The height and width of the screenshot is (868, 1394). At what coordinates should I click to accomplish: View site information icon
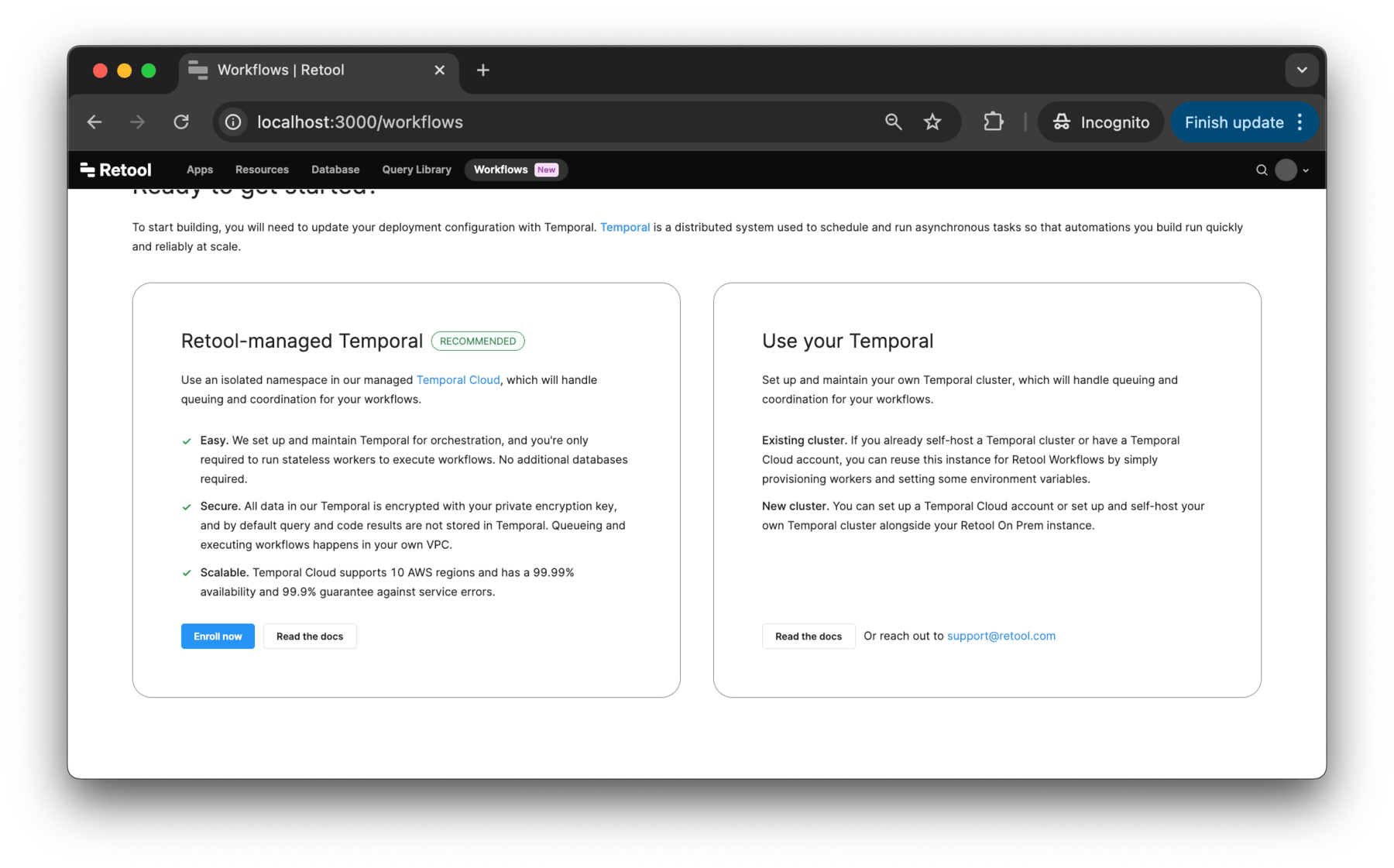[x=233, y=122]
